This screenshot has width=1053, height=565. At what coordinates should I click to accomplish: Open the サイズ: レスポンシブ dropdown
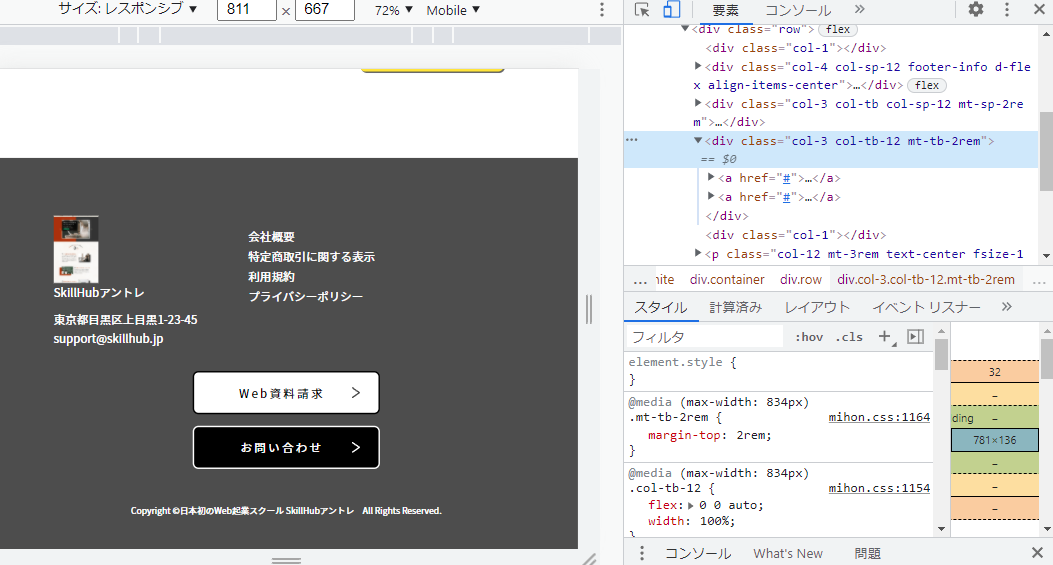pos(128,9)
